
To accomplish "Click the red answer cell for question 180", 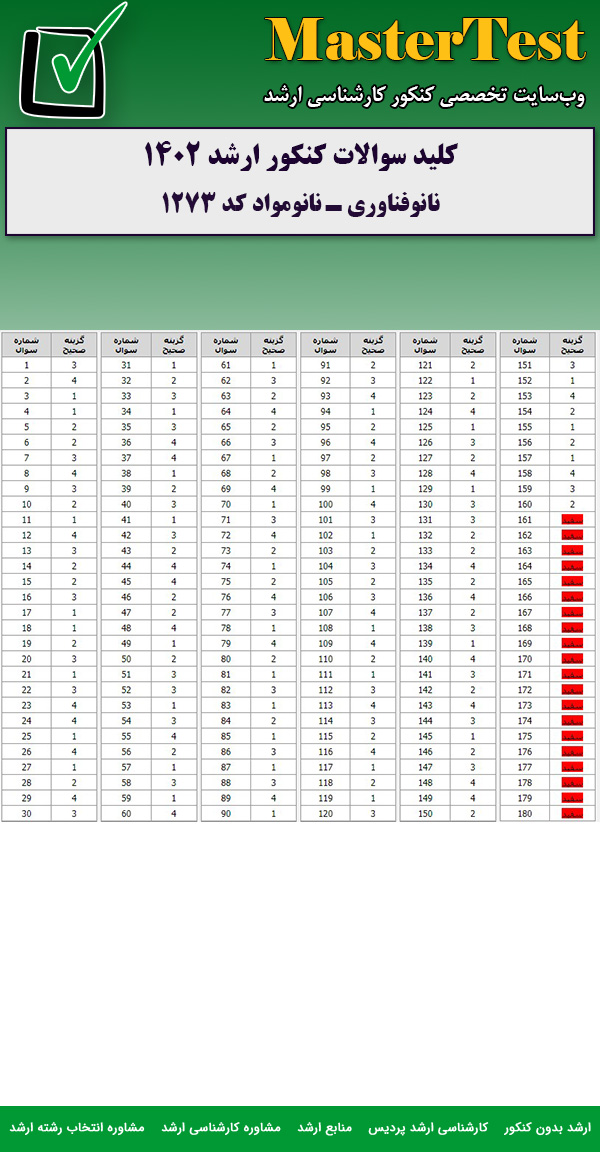I will (572, 814).
